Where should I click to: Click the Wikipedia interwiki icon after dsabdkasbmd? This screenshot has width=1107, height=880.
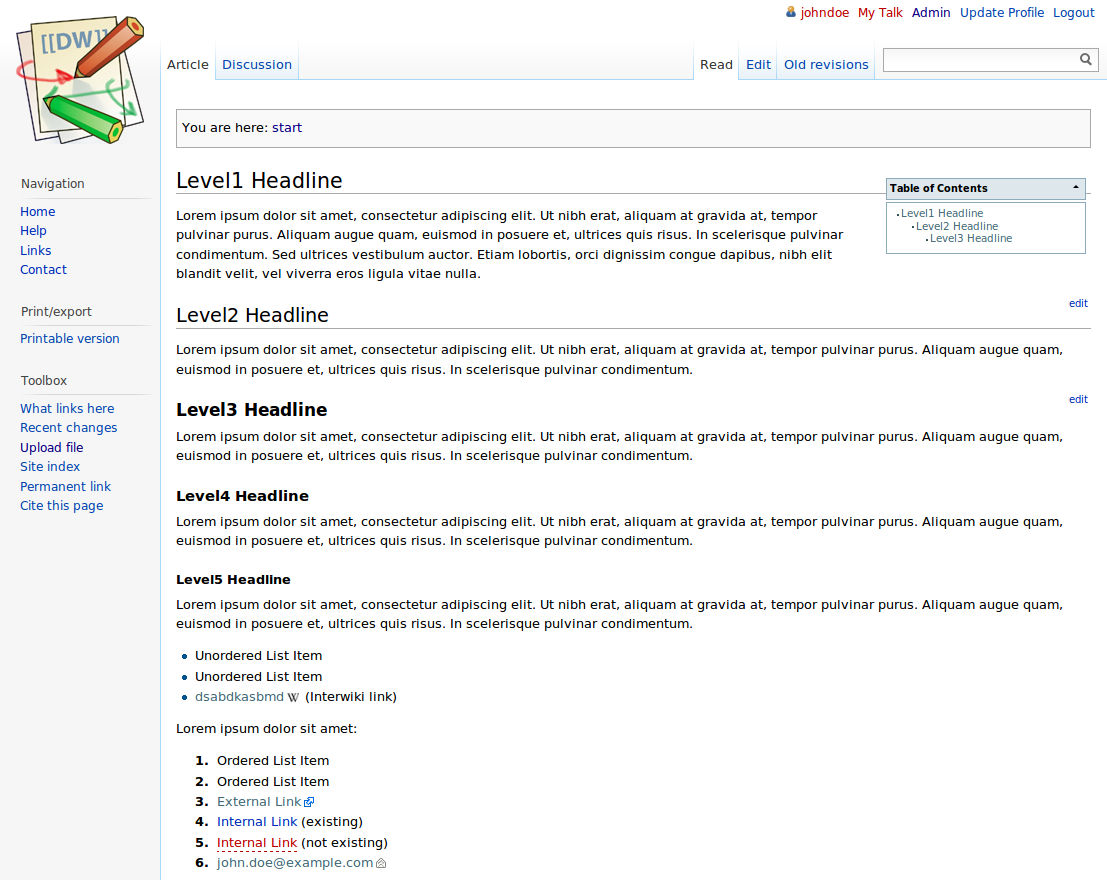pos(293,697)
